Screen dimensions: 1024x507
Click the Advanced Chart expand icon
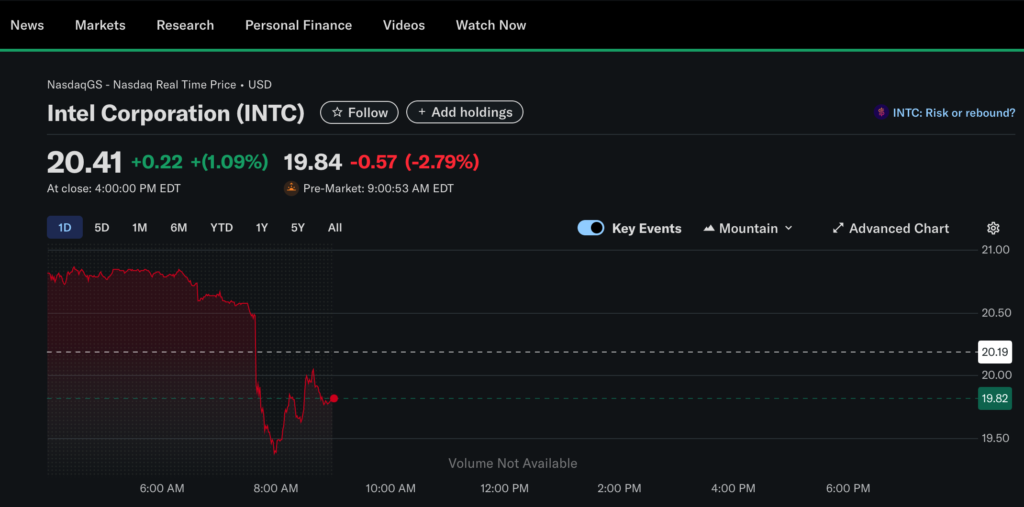pos(838,228)
